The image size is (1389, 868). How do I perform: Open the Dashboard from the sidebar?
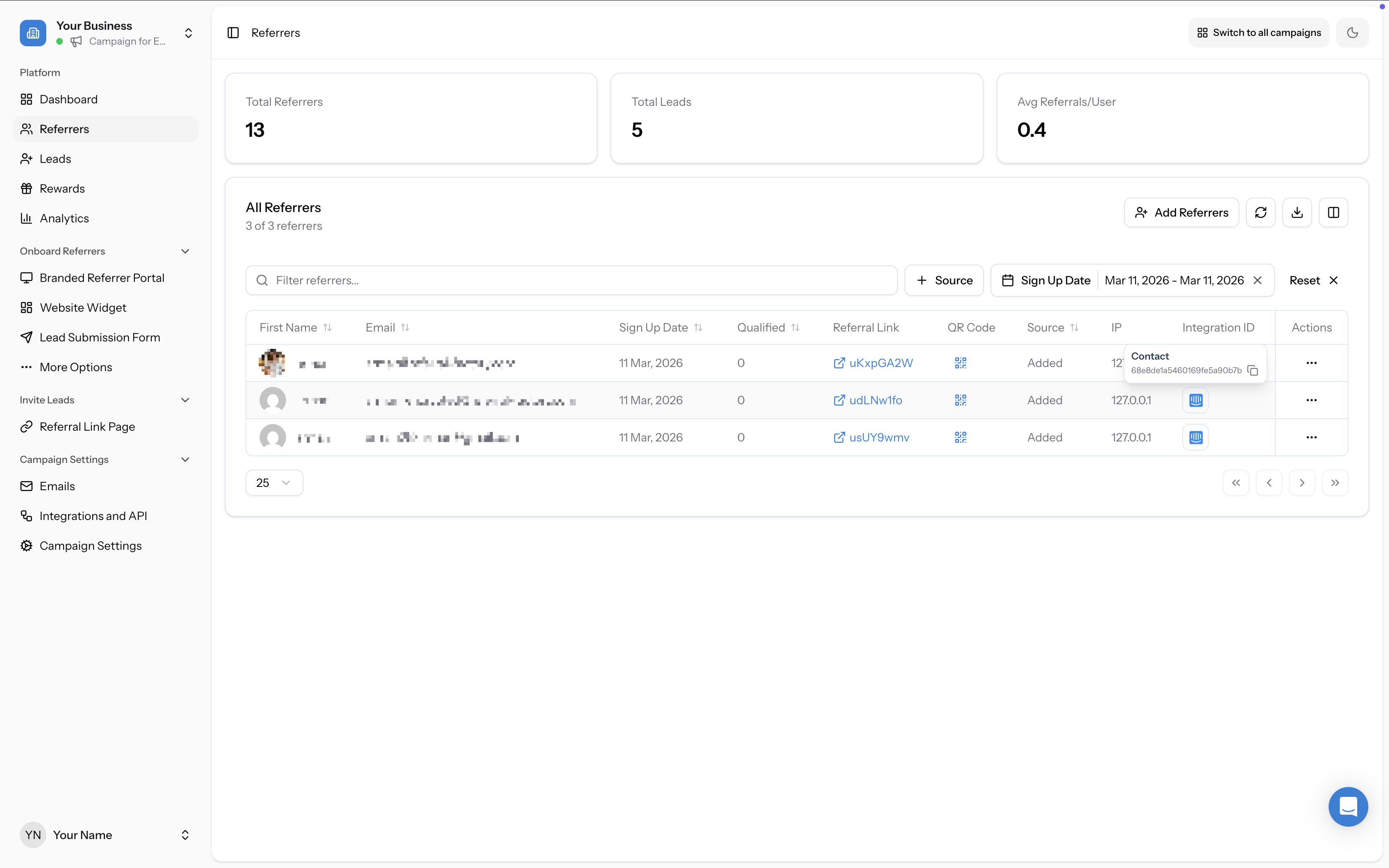click(69, 99)
